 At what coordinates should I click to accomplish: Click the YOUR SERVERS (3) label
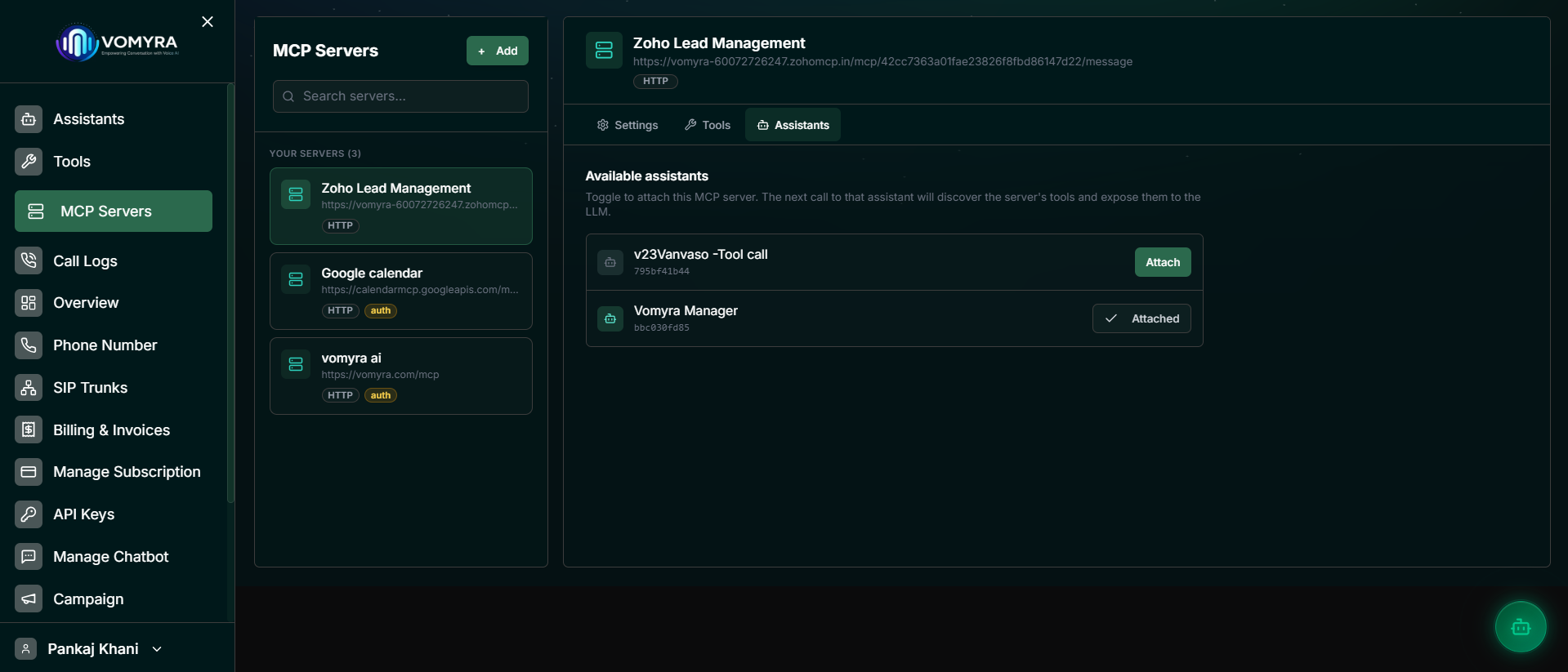point(315,154)
